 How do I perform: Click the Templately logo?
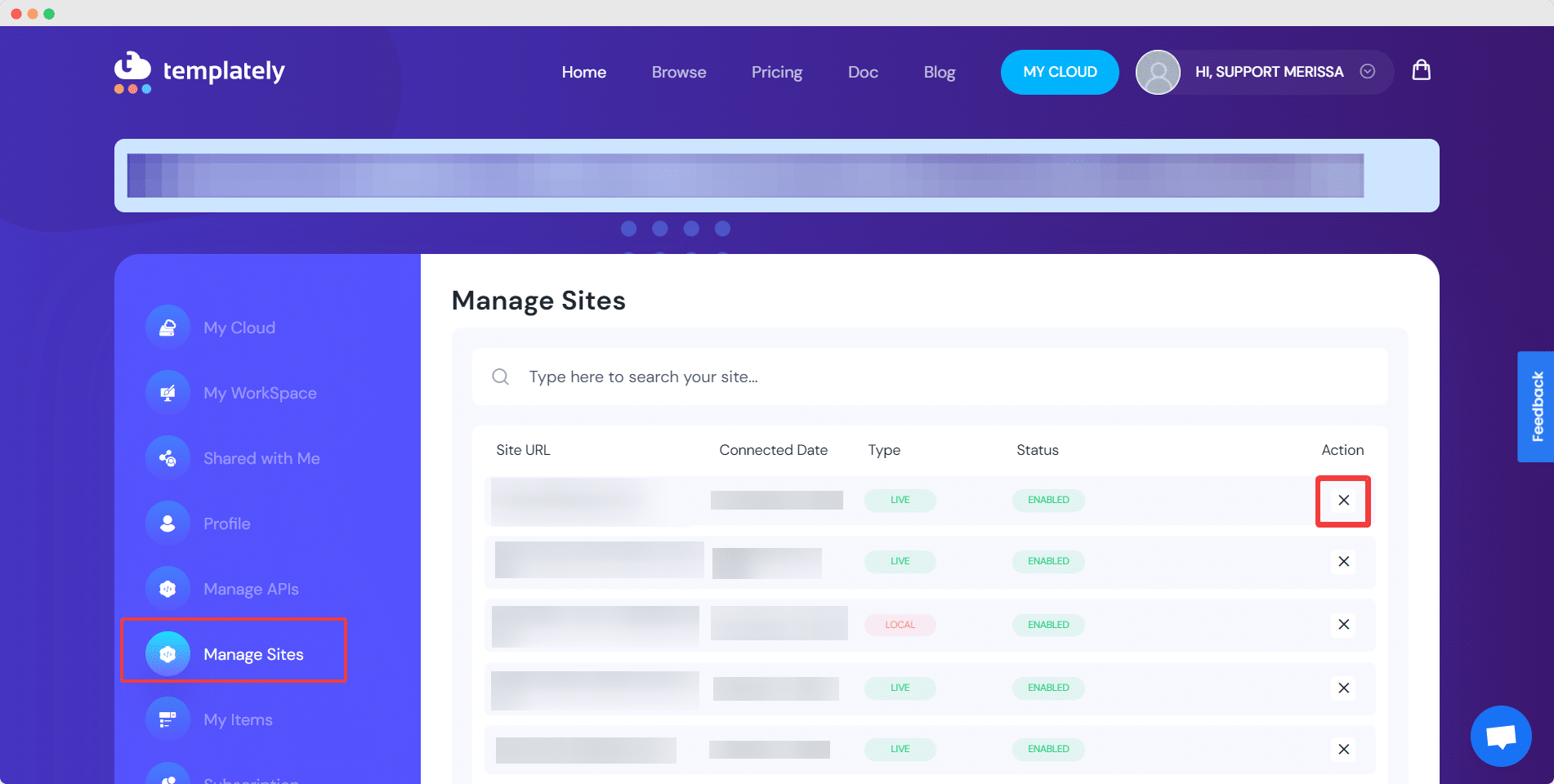point(199,72)
